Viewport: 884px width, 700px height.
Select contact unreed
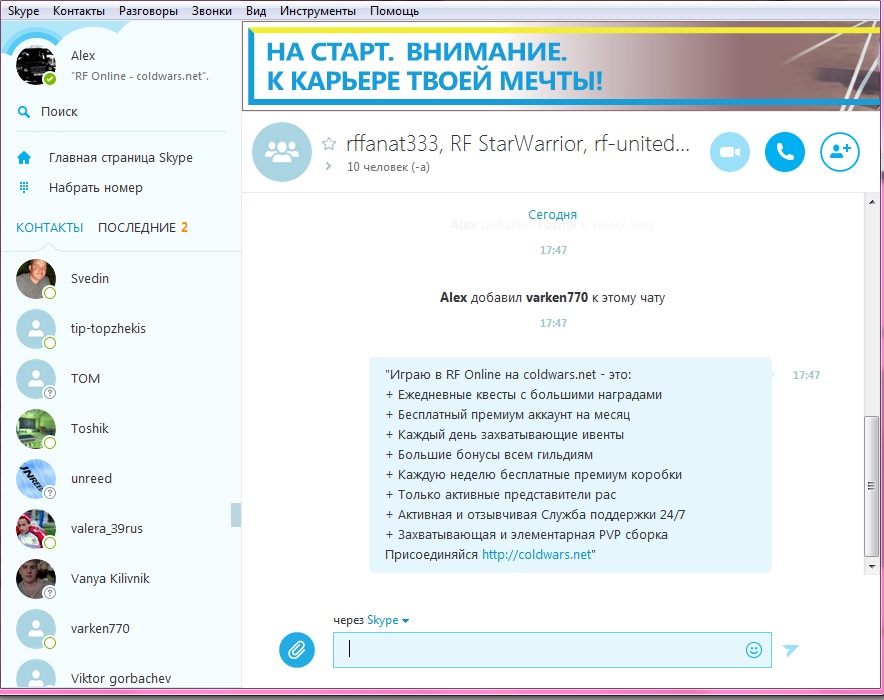121,479
